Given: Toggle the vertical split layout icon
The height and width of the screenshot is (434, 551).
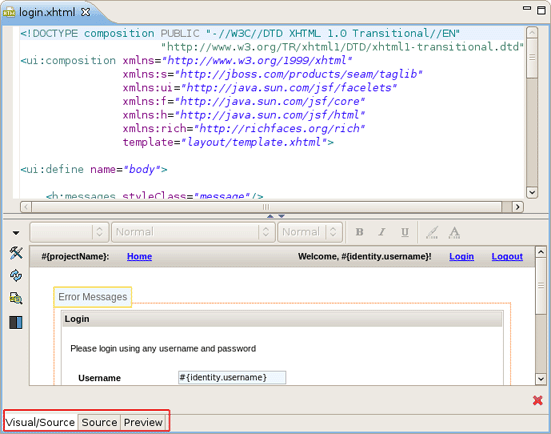Looking at the screenshot, I should [x=16, y=322].
